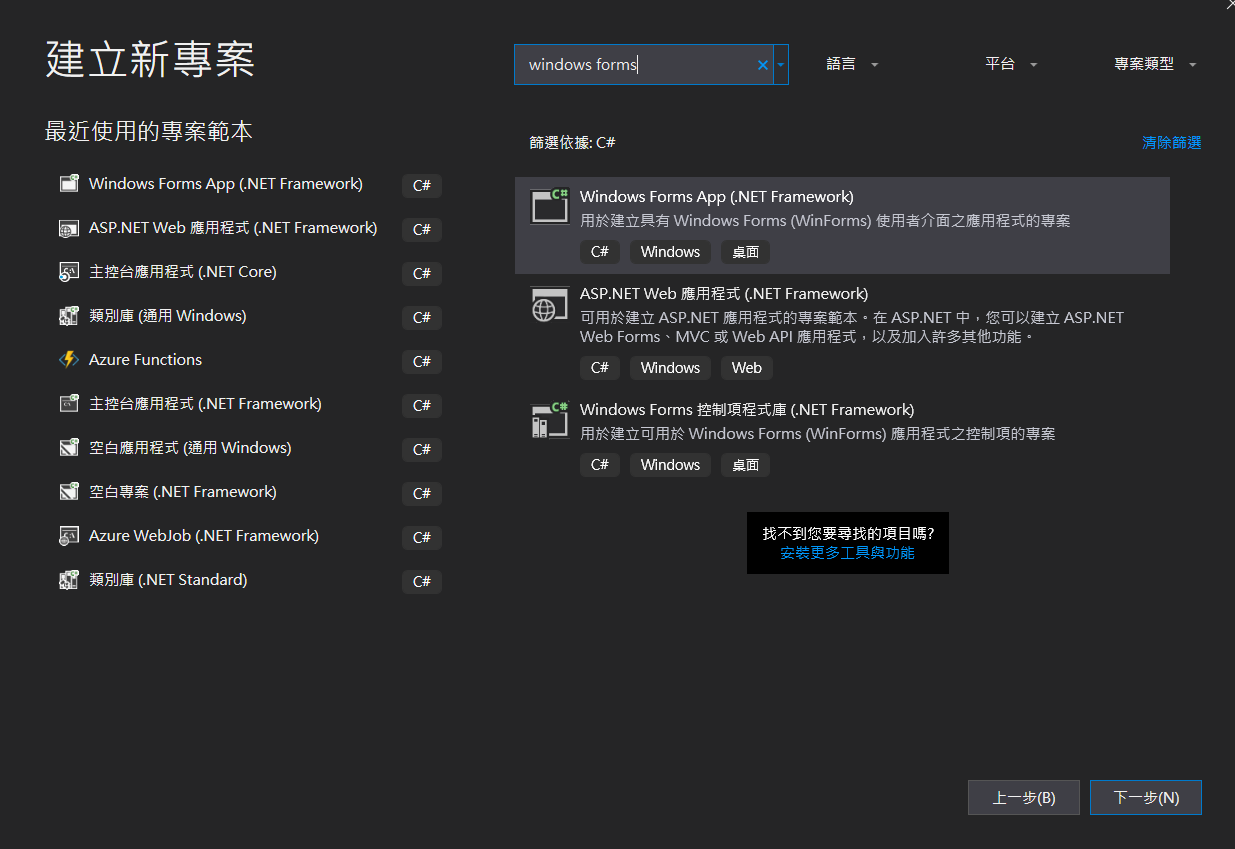The image size is (1235, 849).
Task: Click the C# tag beside Azure Functions
Action: tap(422, 362)
